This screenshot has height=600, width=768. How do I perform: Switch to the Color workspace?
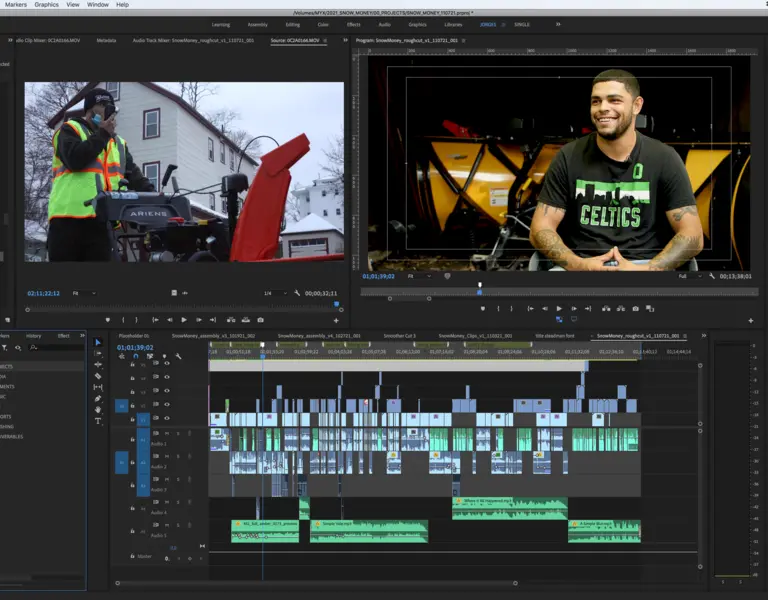[323, 24]
